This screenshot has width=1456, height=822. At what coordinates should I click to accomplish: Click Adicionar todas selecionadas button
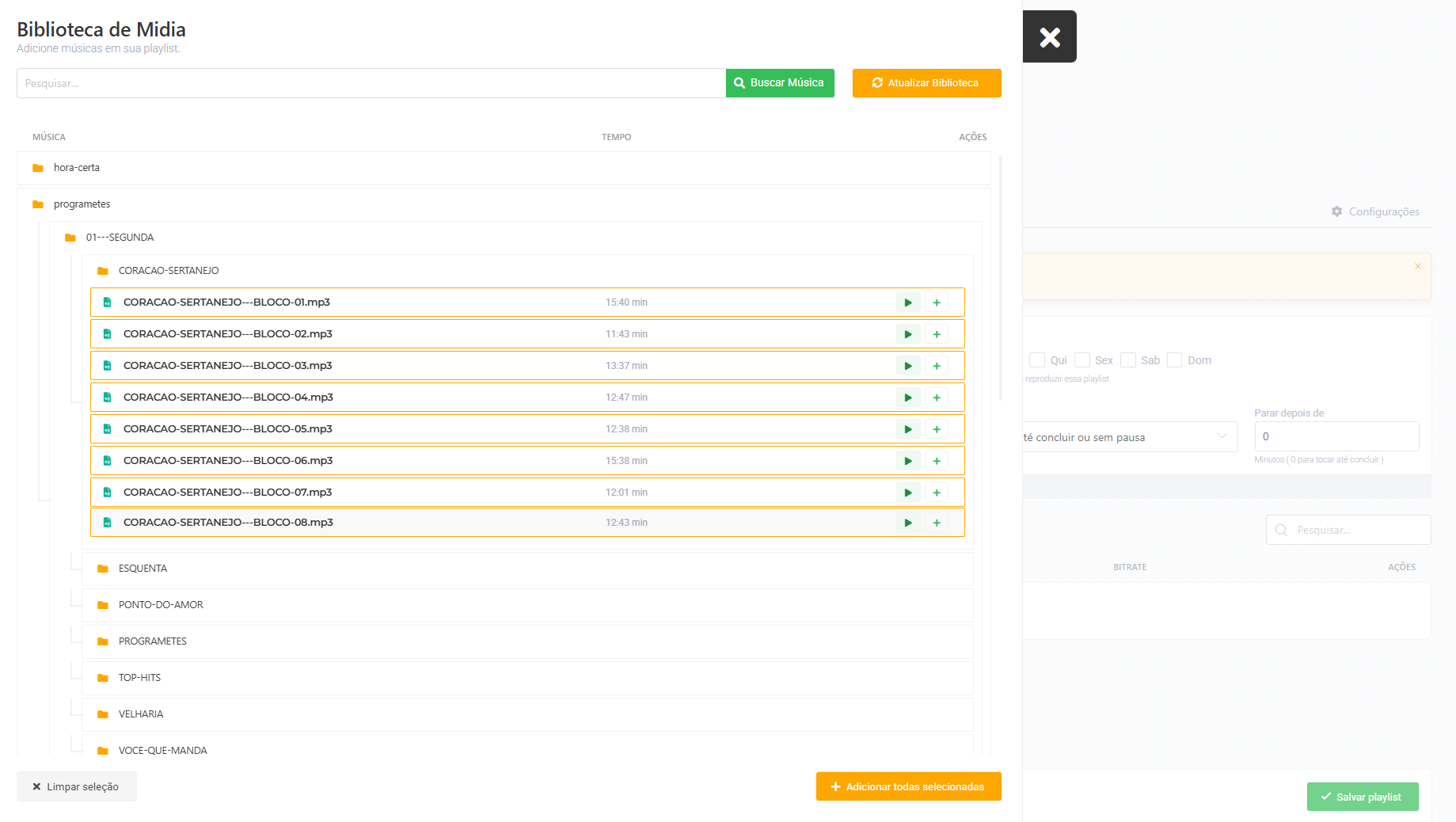908,786
